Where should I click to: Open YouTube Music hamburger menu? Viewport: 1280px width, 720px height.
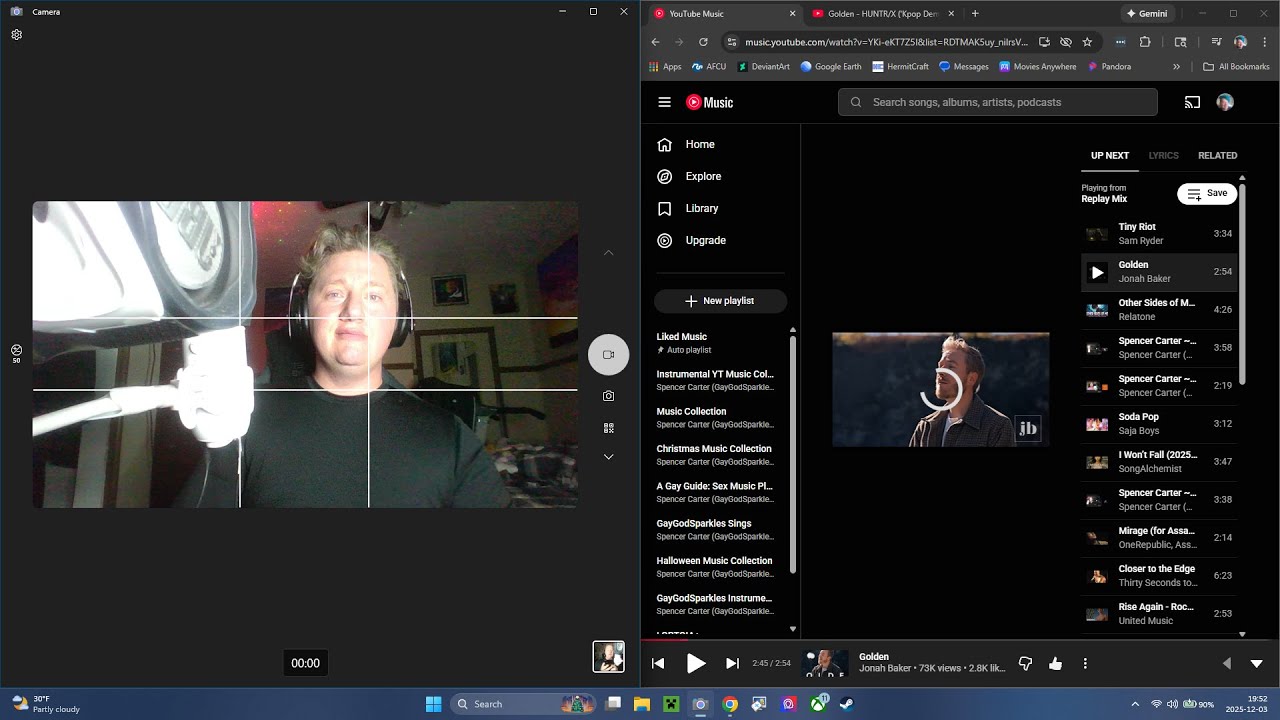pyautogui.click(x=664, y=102)
